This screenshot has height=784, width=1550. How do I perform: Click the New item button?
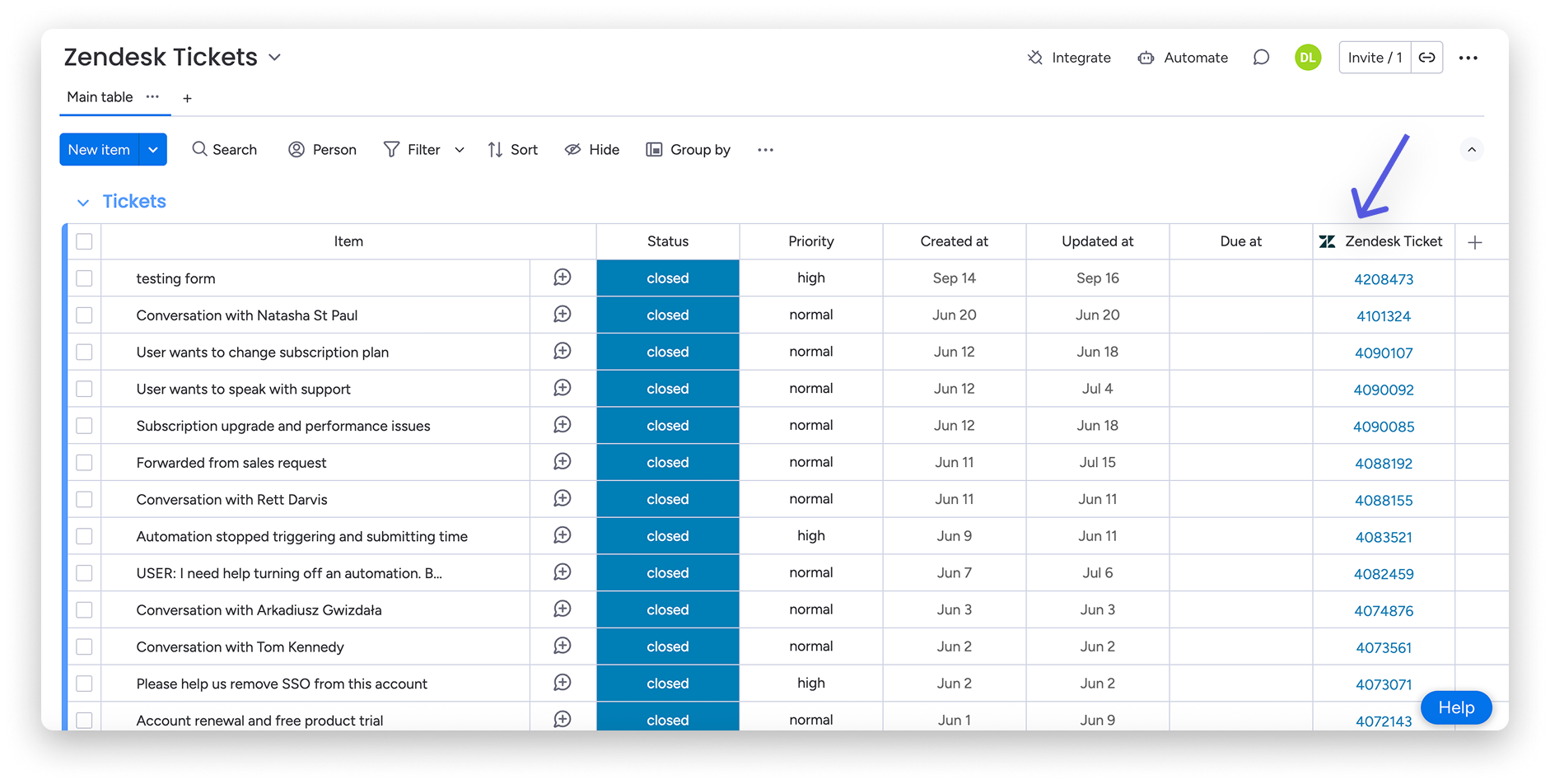(x=99, y=150)
